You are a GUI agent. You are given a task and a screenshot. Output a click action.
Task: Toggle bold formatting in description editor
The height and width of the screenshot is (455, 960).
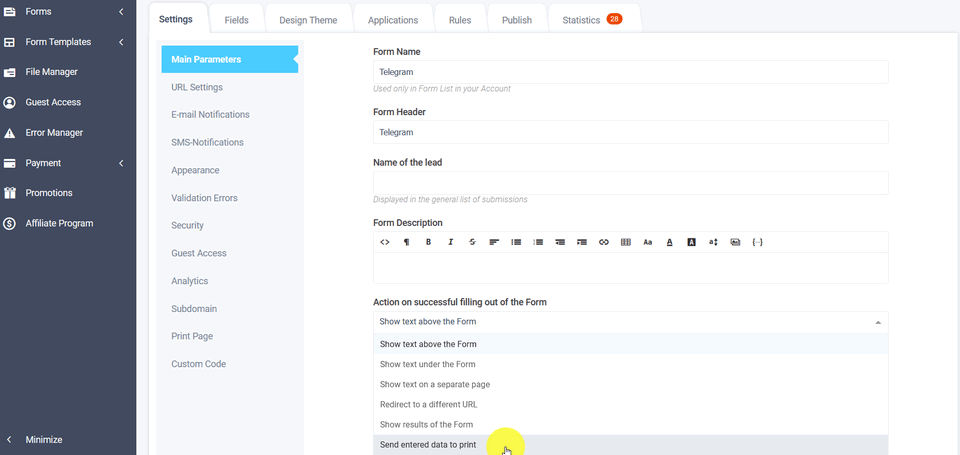point(428,242)
